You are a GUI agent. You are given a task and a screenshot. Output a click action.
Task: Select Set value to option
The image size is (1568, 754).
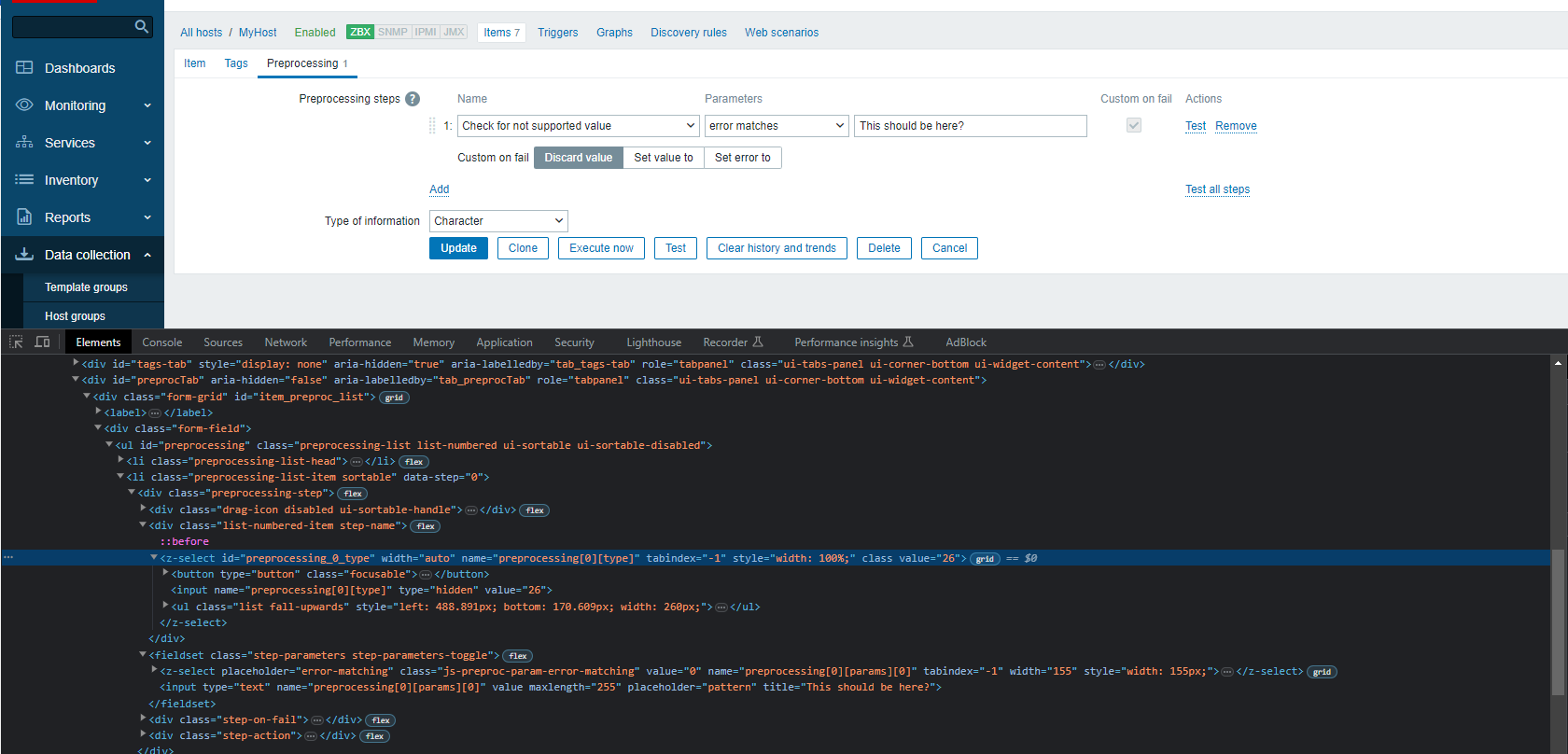click(x=664, y=158)
